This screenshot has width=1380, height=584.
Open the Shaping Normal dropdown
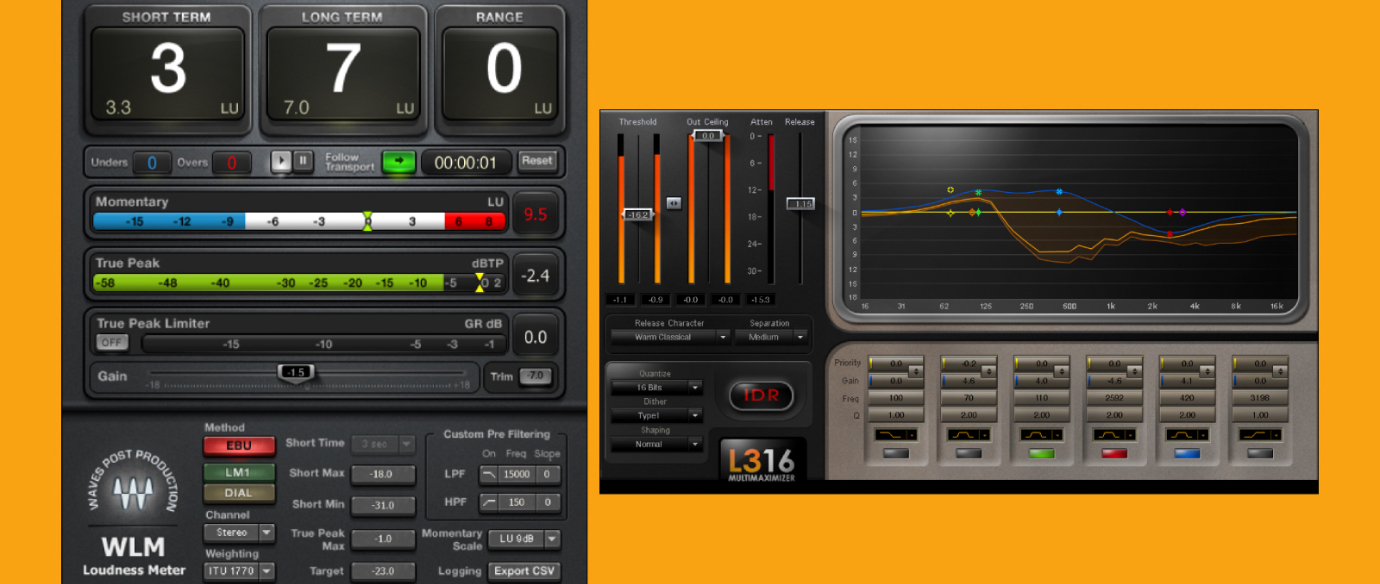[x=658, y=444]
